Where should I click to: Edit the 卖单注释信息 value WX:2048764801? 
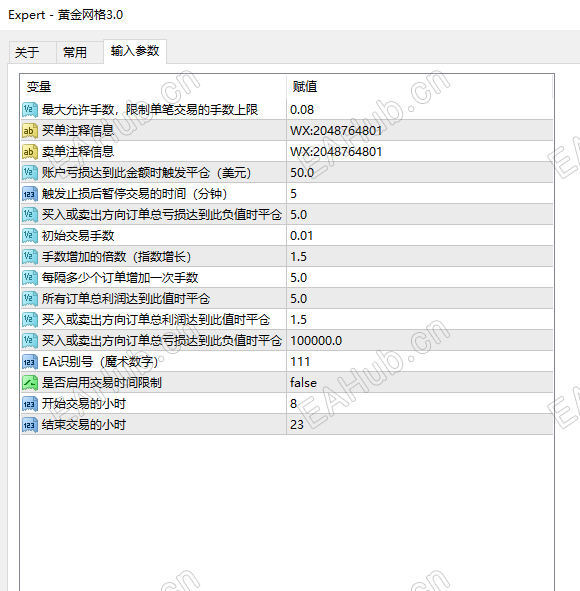click(x=419, y=152)
